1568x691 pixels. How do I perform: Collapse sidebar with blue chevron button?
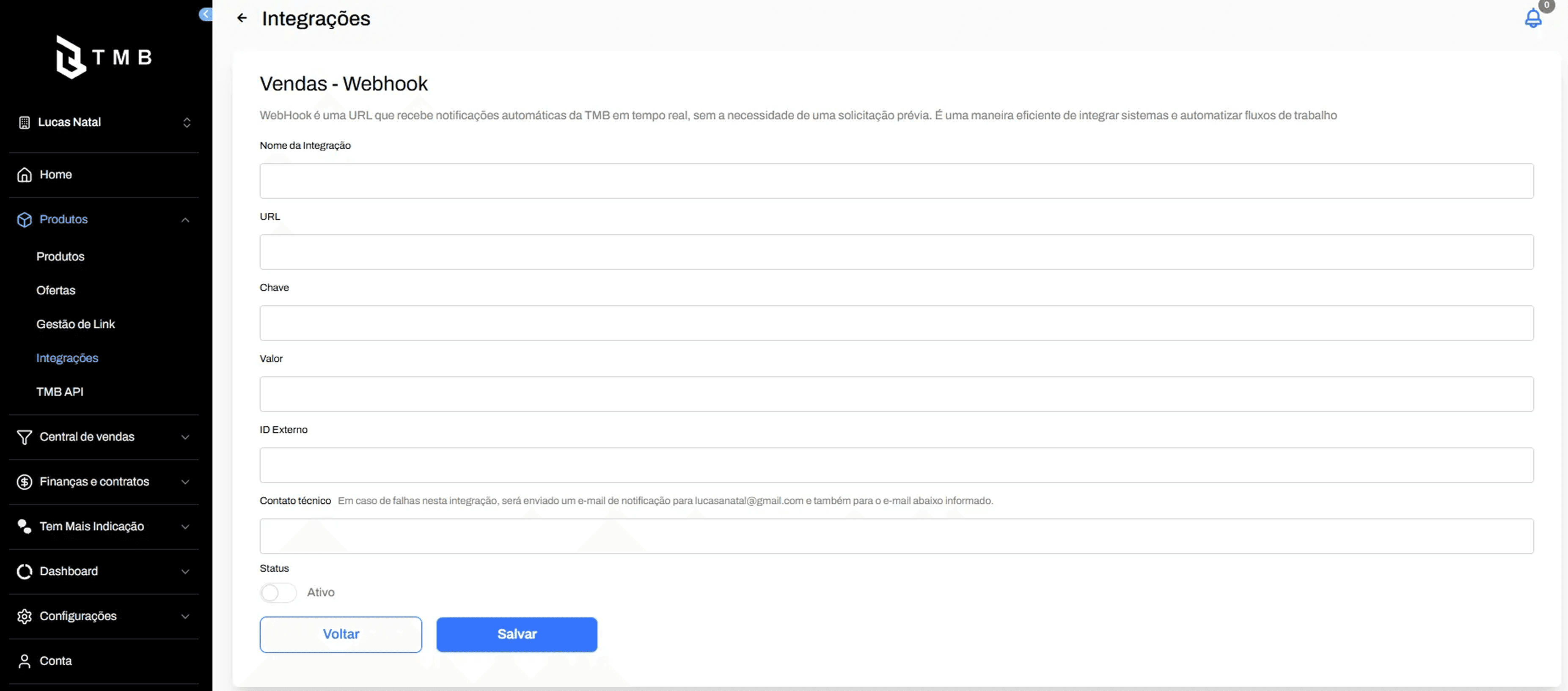coord(206,14)
